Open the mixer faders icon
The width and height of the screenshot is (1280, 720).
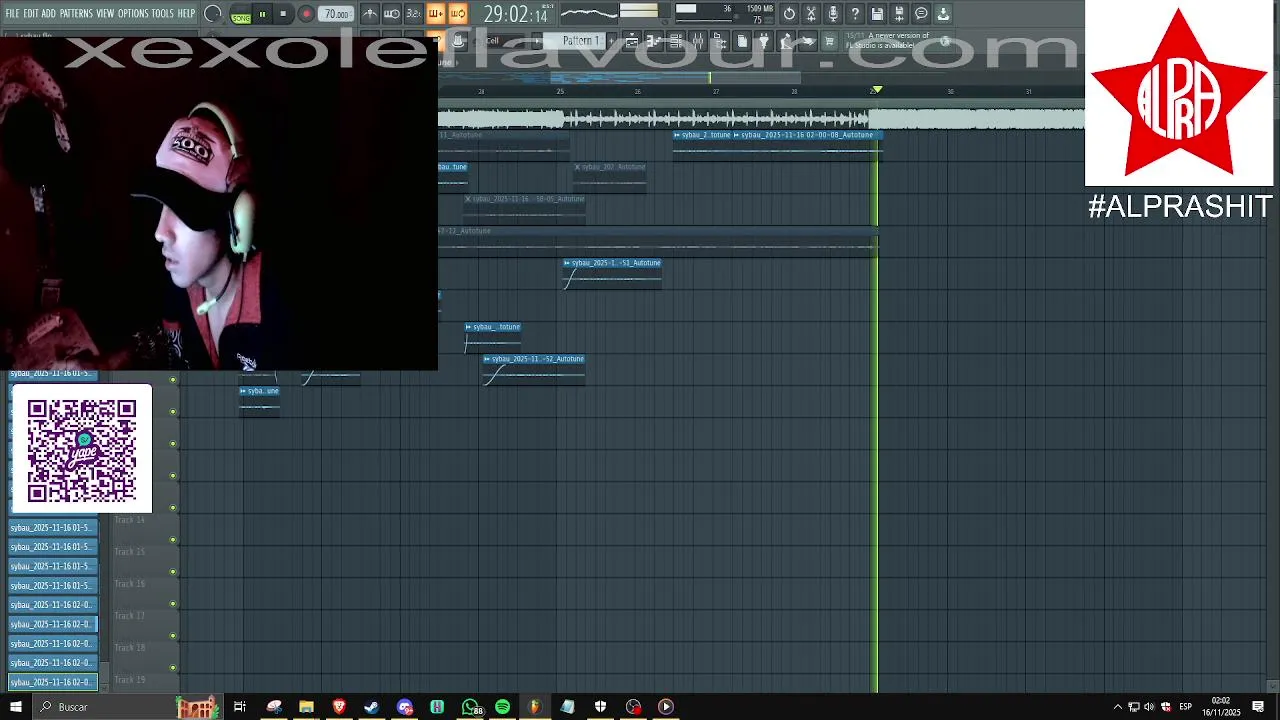(x=697, y=41)
